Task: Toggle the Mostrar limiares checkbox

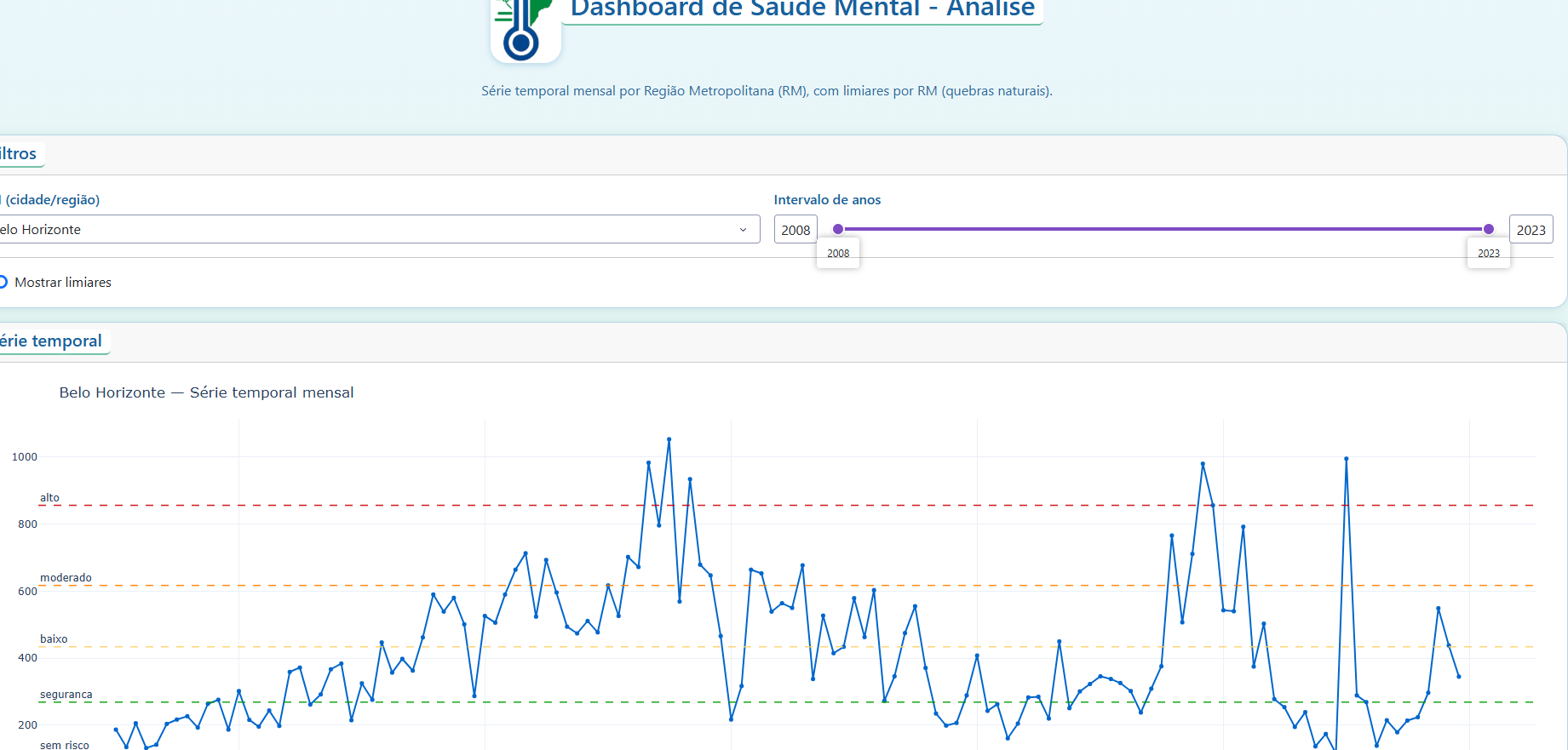Action: [x=3, y=282]
